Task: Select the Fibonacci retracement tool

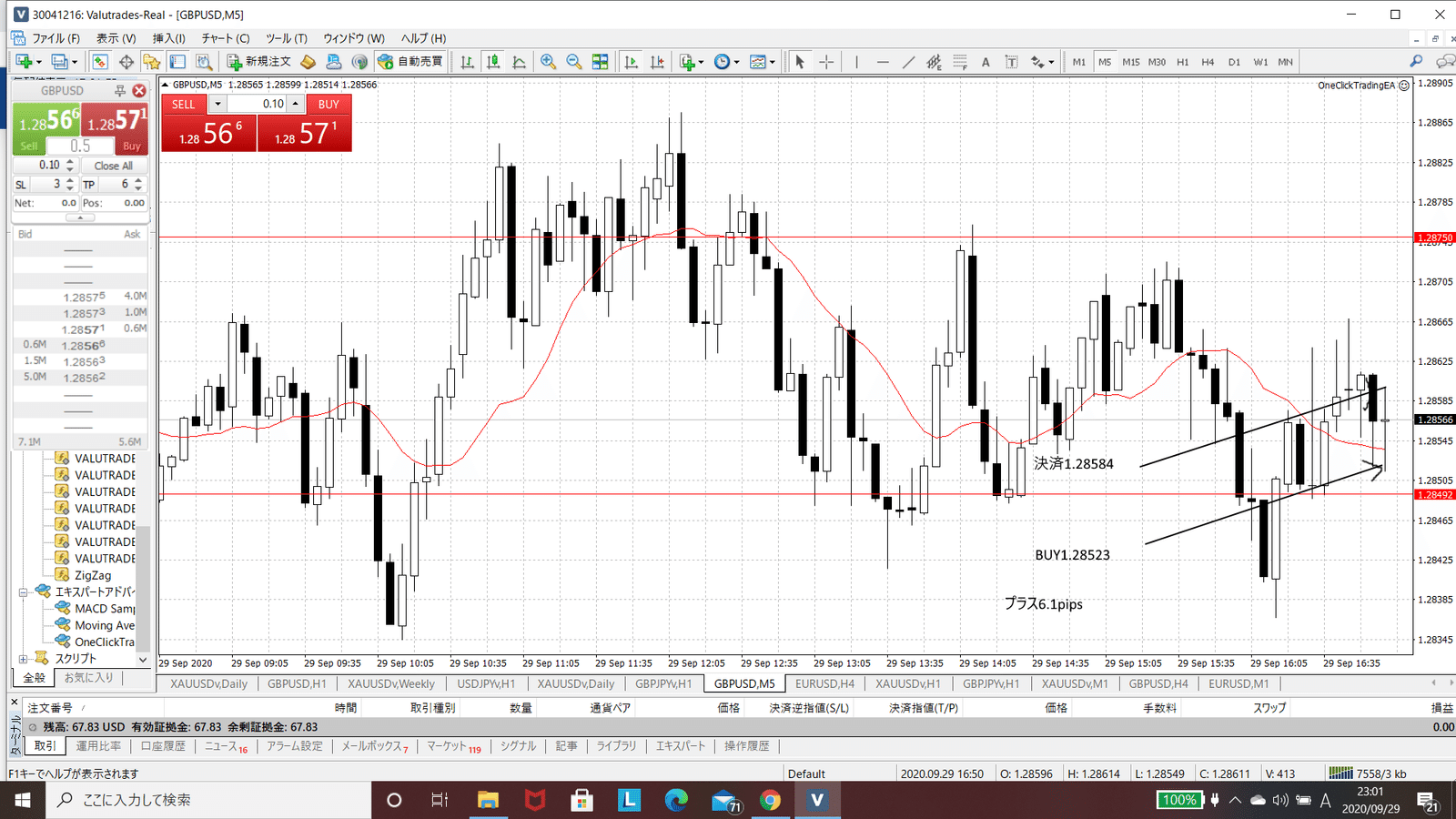Action: pos(960,62)
